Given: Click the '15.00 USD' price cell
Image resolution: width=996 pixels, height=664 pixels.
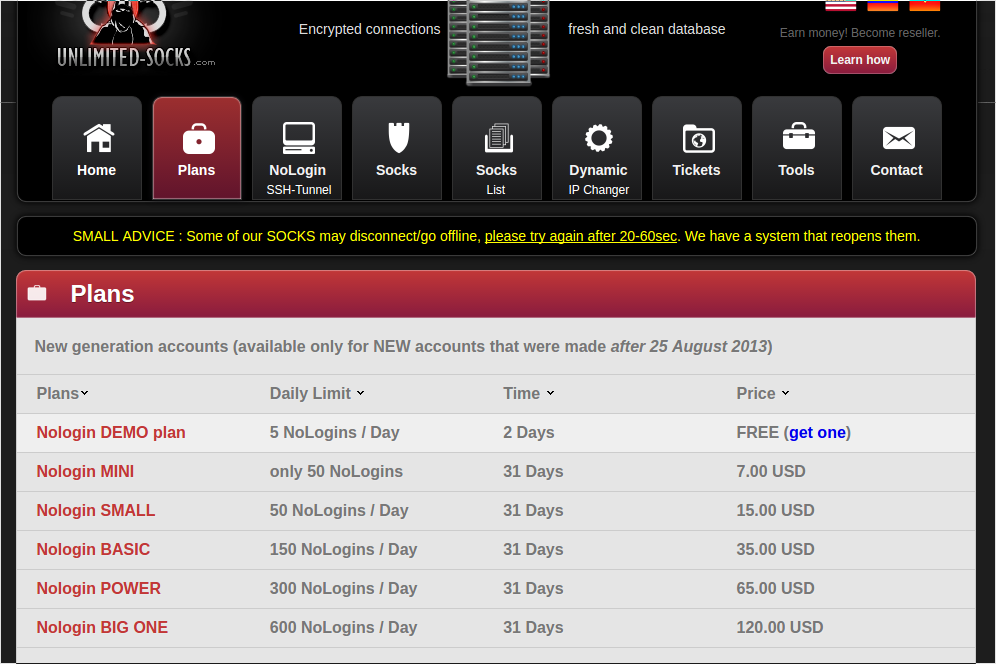Looking at the screenshot, I should pyautogui.click(x=775, y=510).
